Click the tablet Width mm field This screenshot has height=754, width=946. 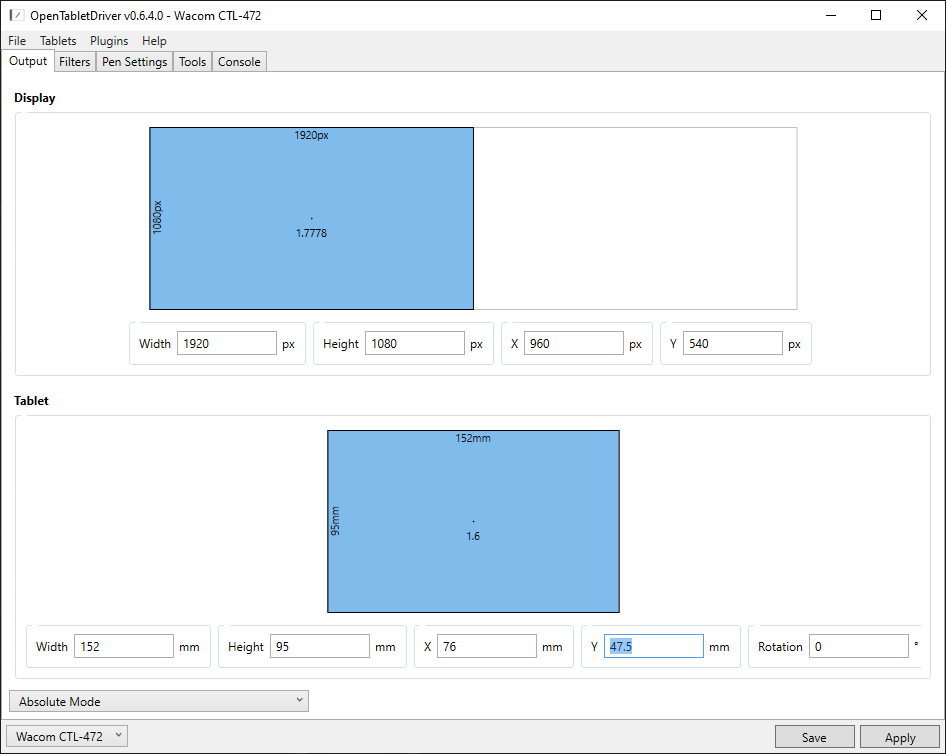click(x=124, y=647)
